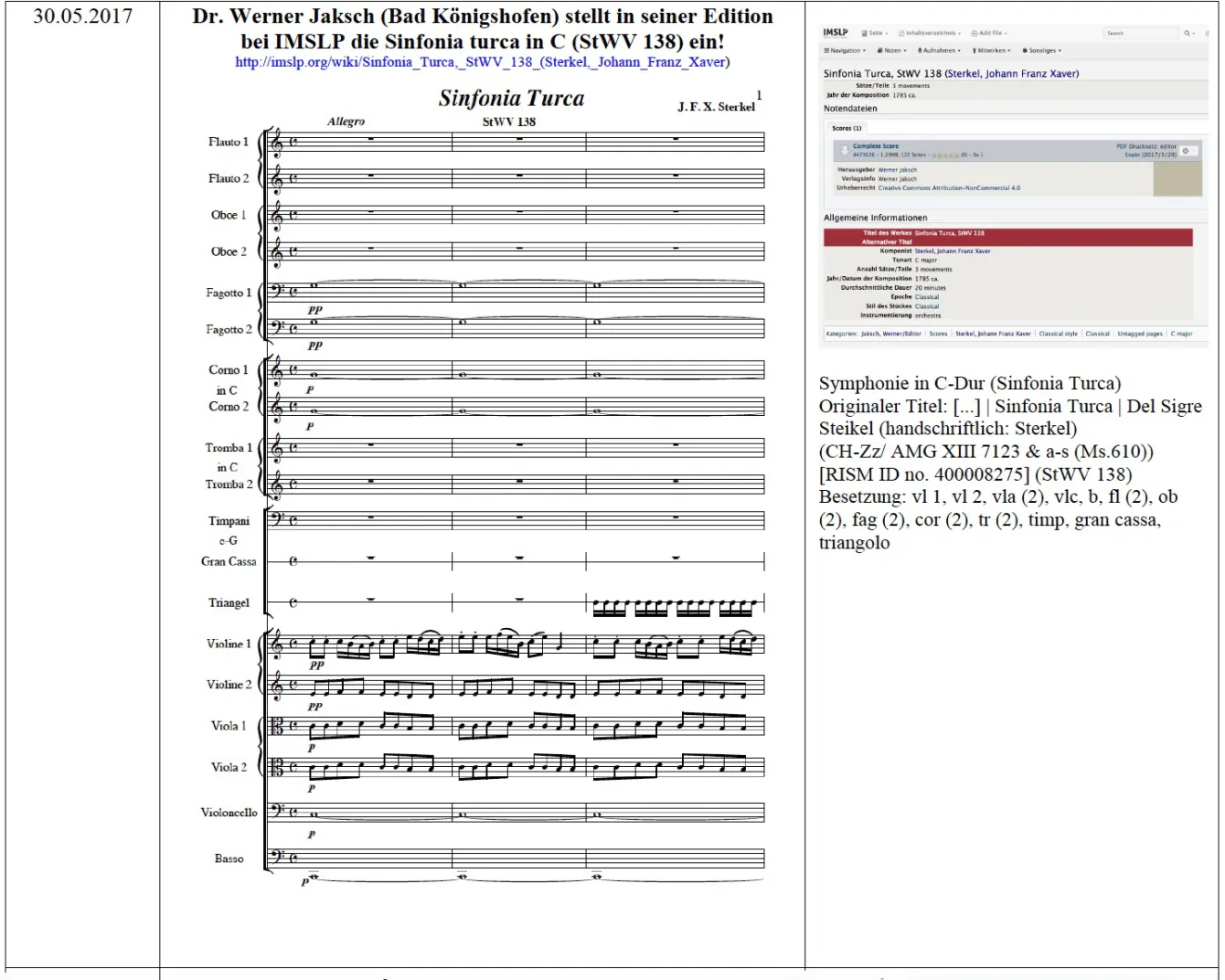
Task: Click the Triangel staff label
Action: tap(229, 603)
